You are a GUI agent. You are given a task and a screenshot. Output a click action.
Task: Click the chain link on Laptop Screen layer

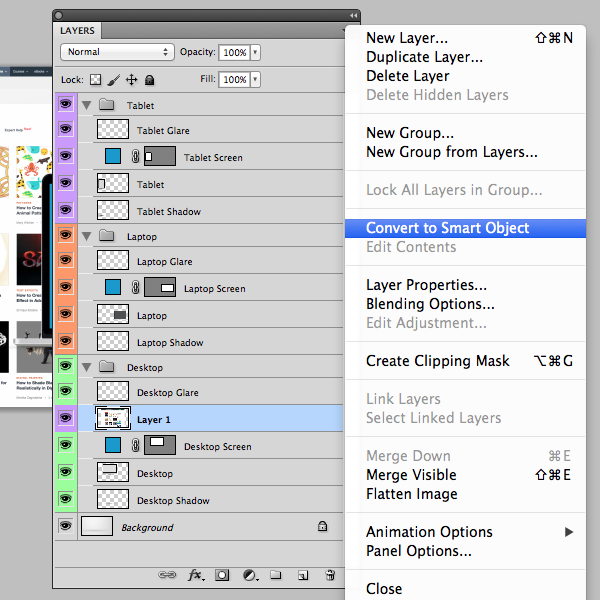point(135,287)
